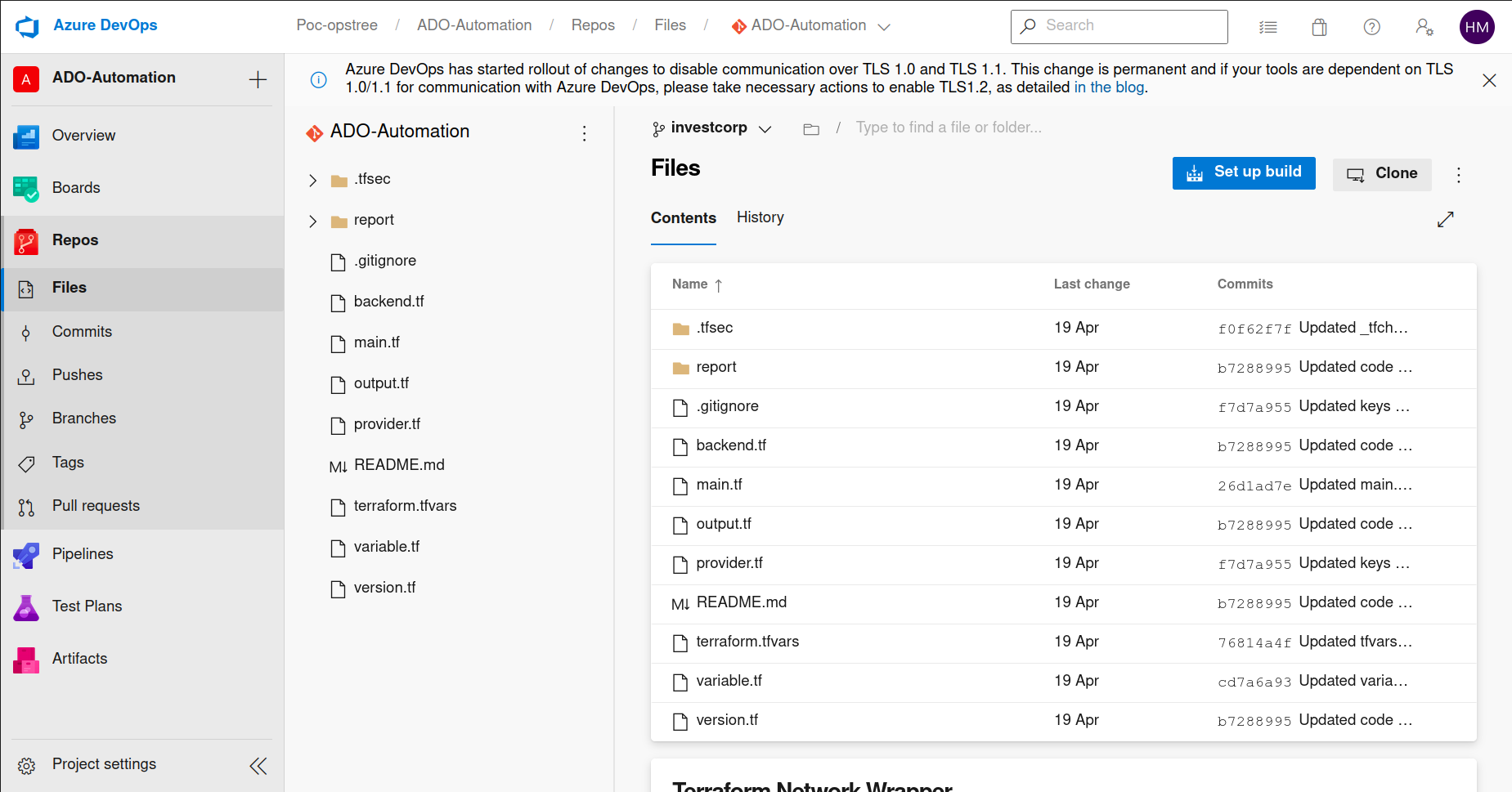1512x792 pixels.
Task: Open the ADO-Automation project title in sidebar
Action: [114, 78]
